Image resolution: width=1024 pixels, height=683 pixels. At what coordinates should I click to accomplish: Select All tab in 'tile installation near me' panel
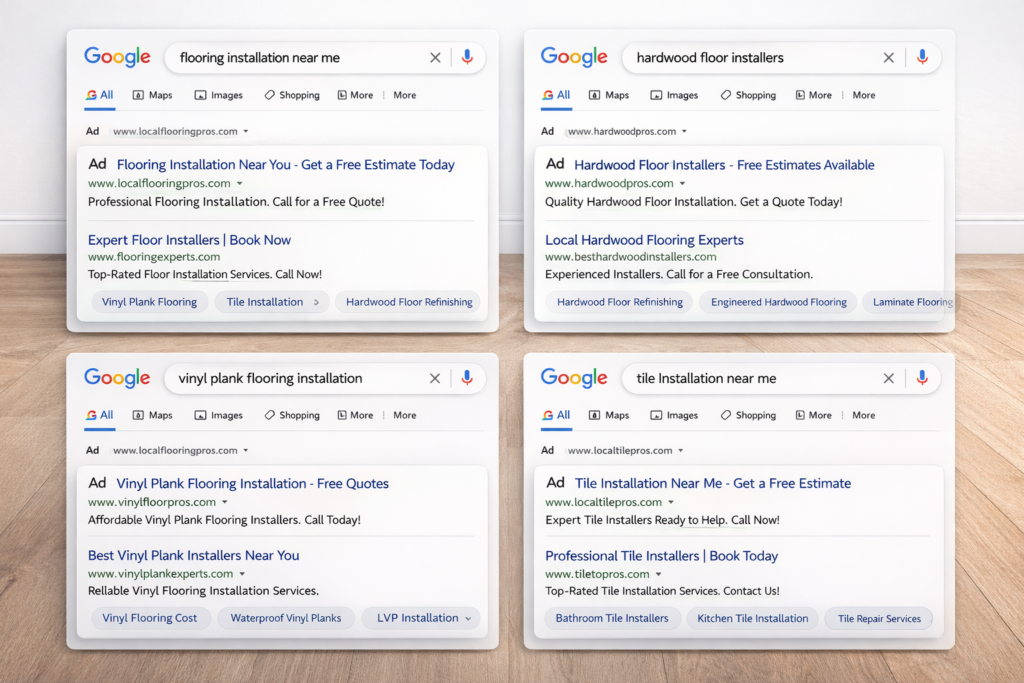point(556,415)
